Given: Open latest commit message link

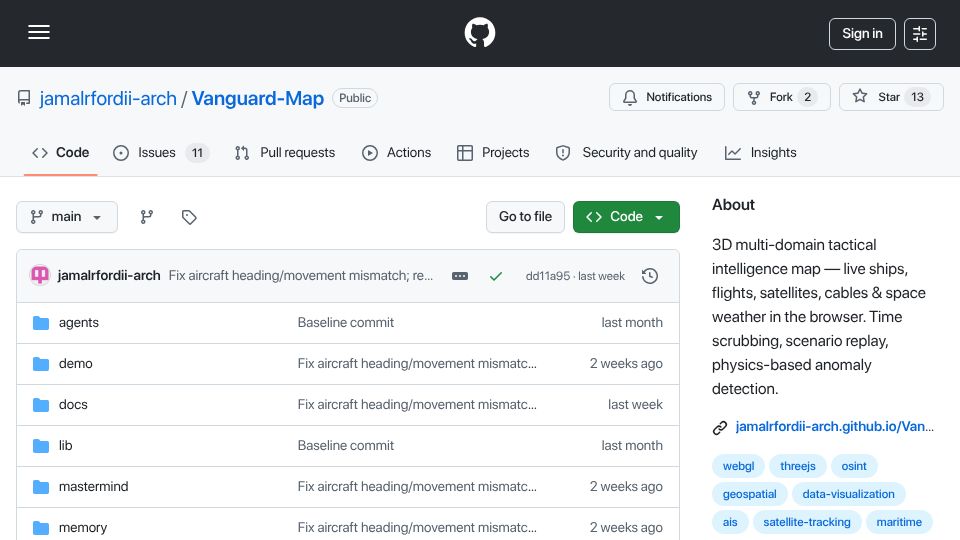Looking at the screenshot, I should pyautogui.click(x=301, y=276).
